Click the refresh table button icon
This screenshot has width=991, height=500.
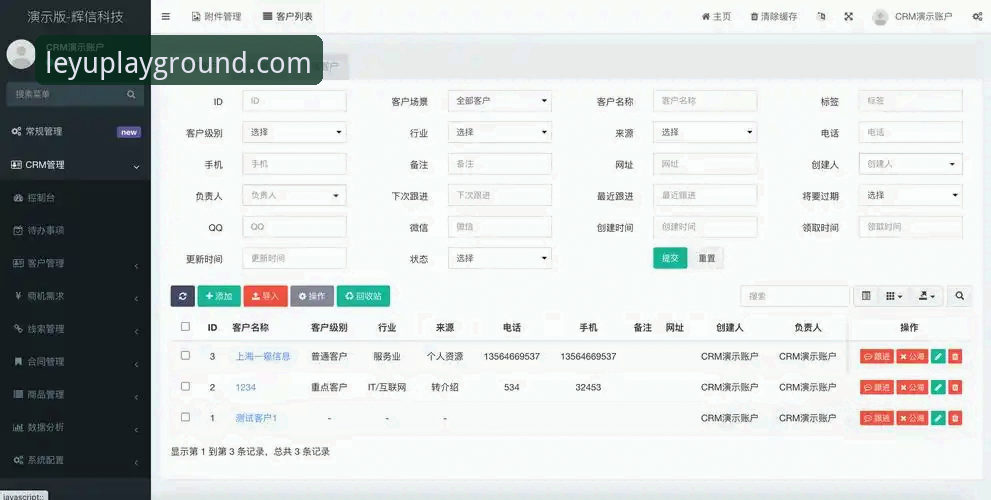183,296
